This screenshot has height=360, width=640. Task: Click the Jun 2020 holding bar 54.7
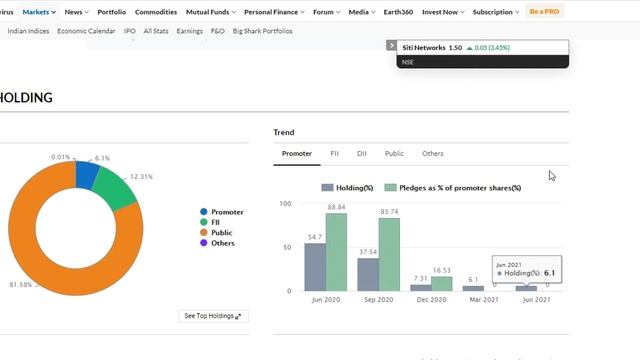click(x=315, y=267)
